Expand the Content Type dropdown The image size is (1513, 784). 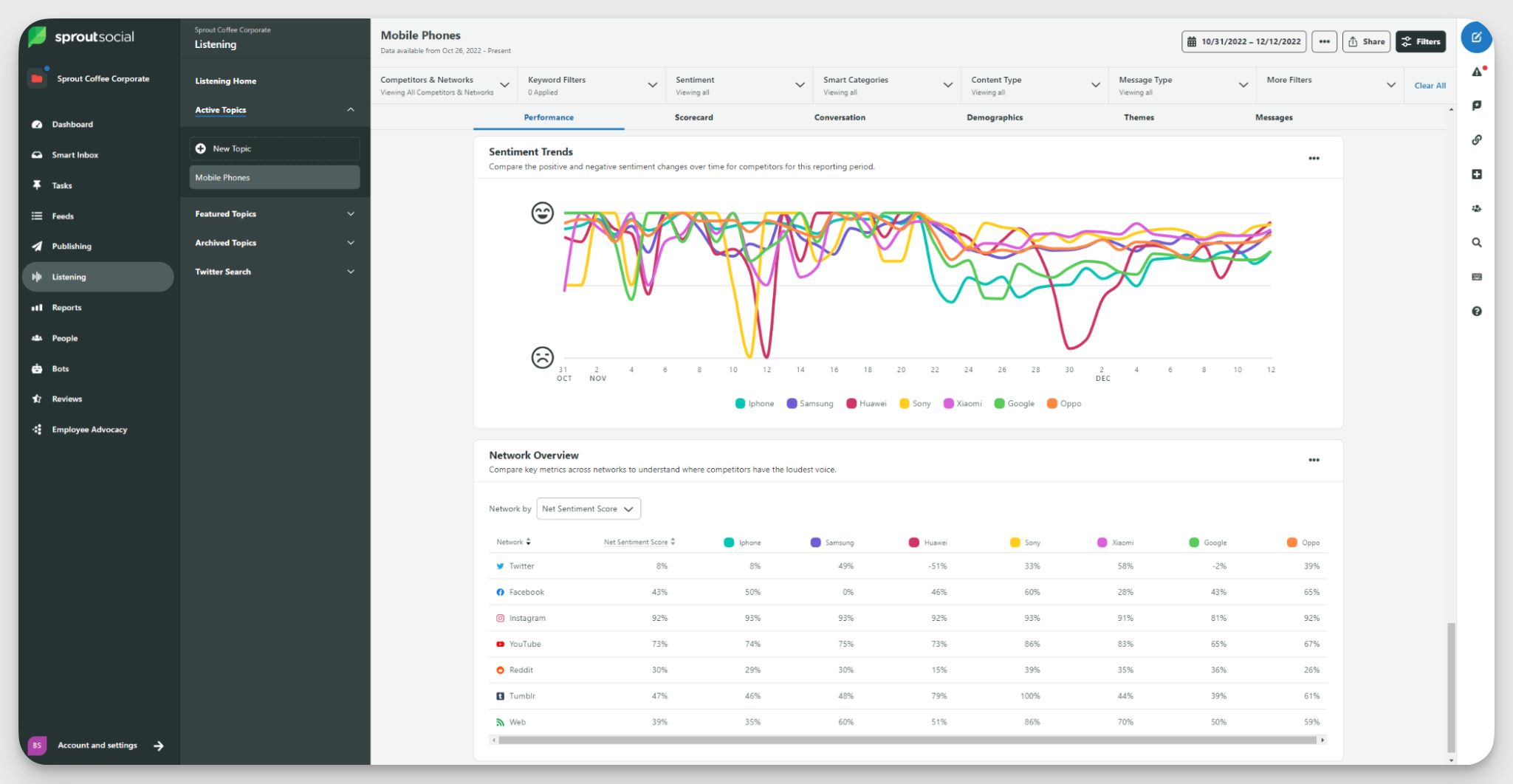coord(1035,86)
